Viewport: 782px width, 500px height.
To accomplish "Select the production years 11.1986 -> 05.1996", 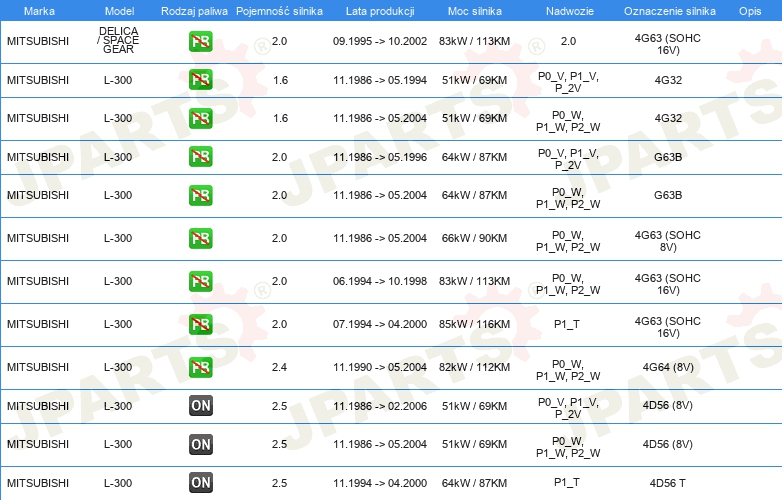I will coord(380,157).
